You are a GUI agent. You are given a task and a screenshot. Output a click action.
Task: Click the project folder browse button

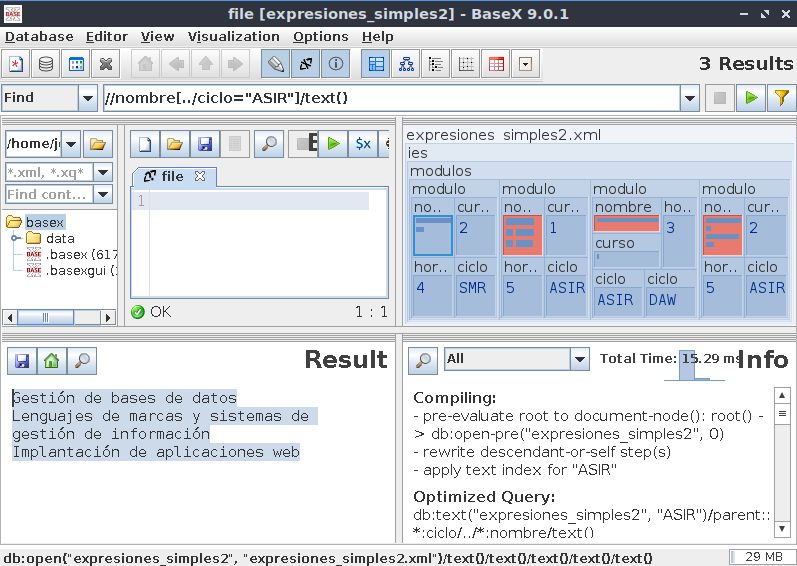click(98, 144)
